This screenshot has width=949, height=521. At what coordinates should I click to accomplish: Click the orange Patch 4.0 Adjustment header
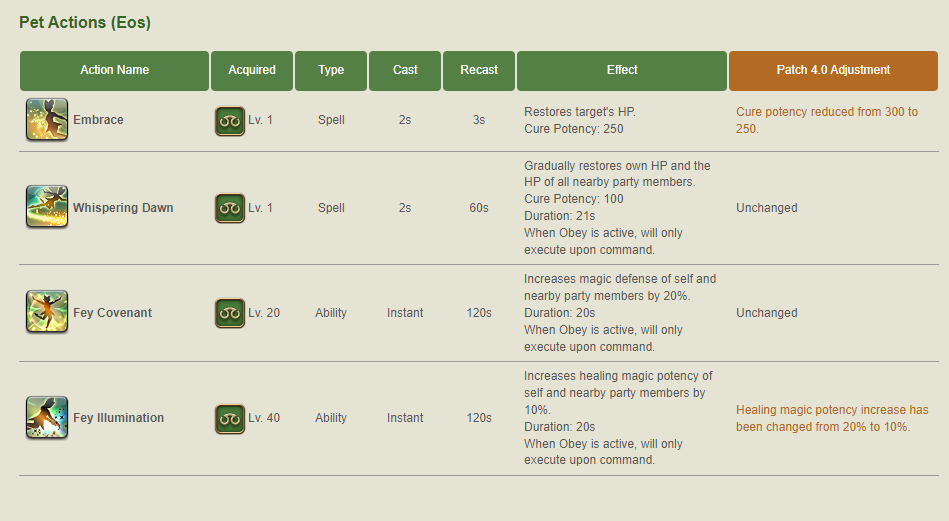(x=833, y=71)
